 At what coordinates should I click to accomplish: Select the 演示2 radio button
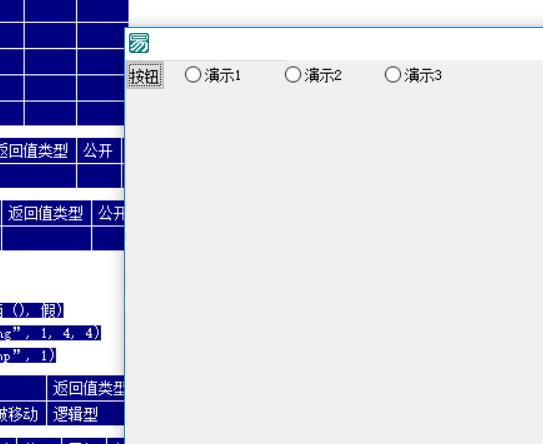coord(293,74)
